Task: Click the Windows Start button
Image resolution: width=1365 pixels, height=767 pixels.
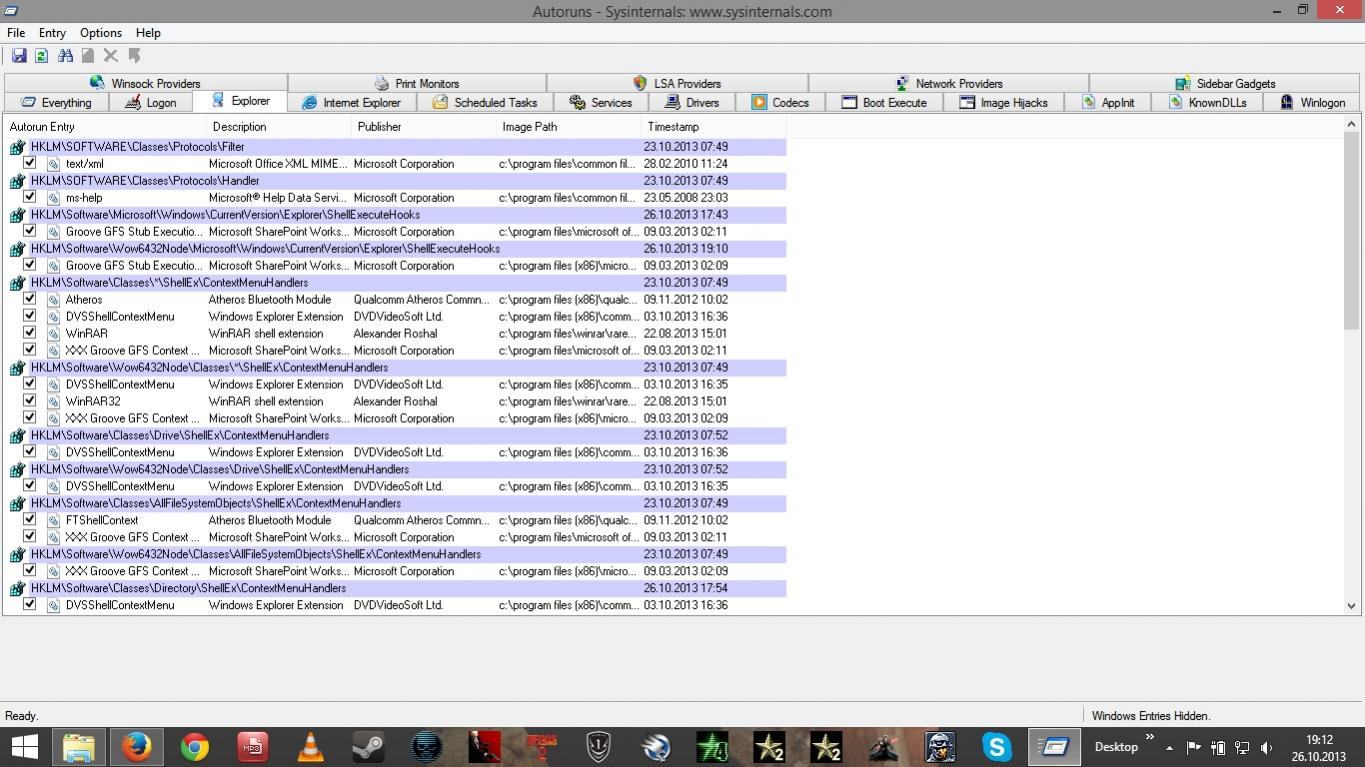Action: click(24, 747)
